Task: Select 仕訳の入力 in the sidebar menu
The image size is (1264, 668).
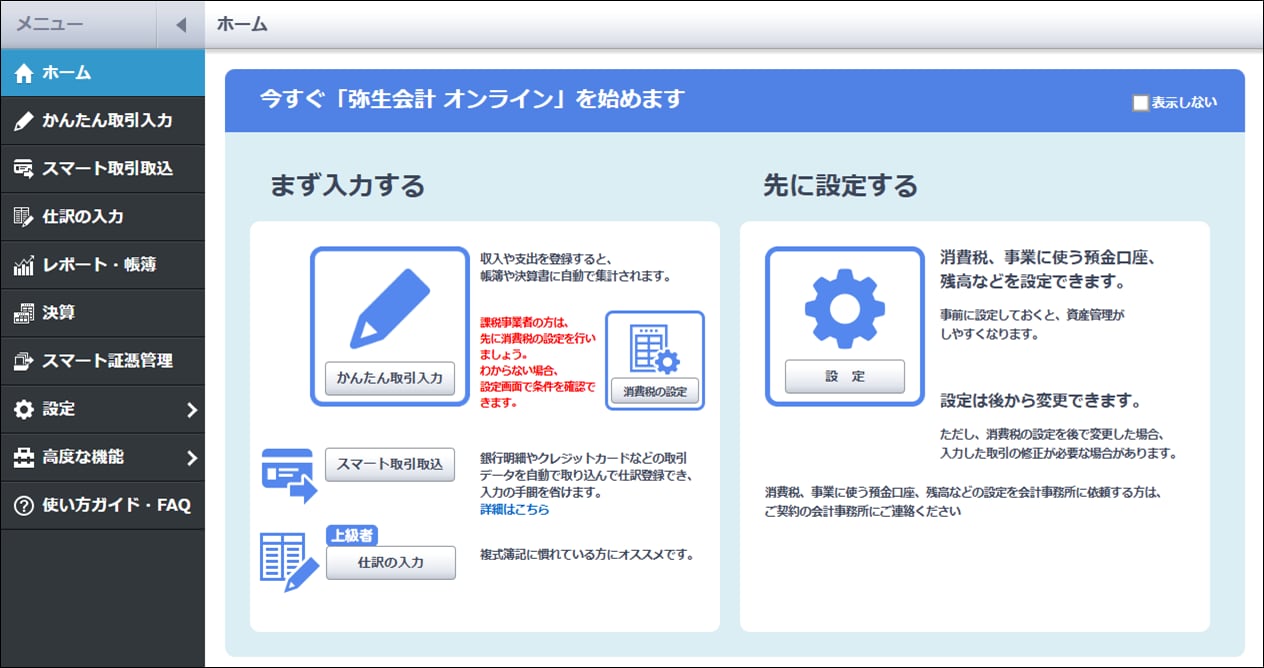Action: click(83, 217)
